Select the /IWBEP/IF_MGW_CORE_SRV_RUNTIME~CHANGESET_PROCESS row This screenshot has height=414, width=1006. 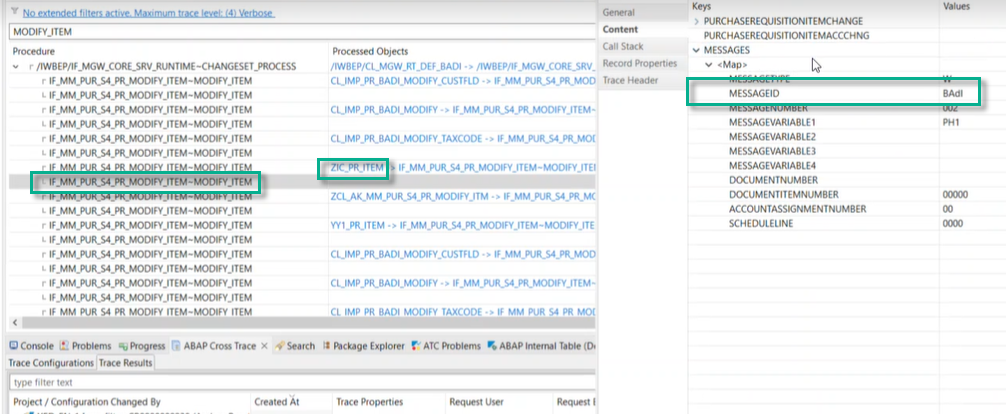click(x=166, y=66)
